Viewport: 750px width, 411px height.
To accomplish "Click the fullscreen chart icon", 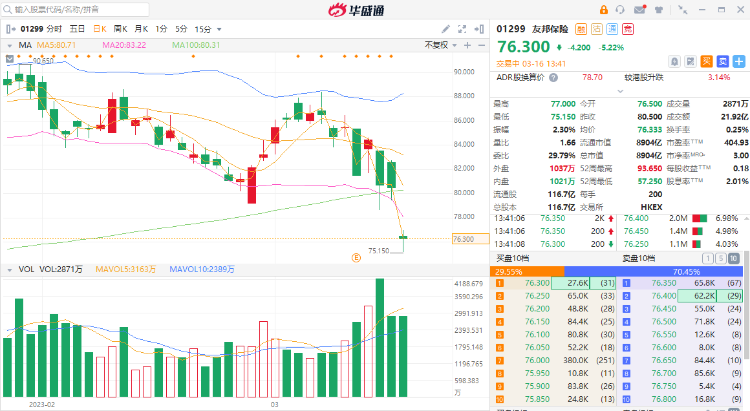I will (462, 29).
